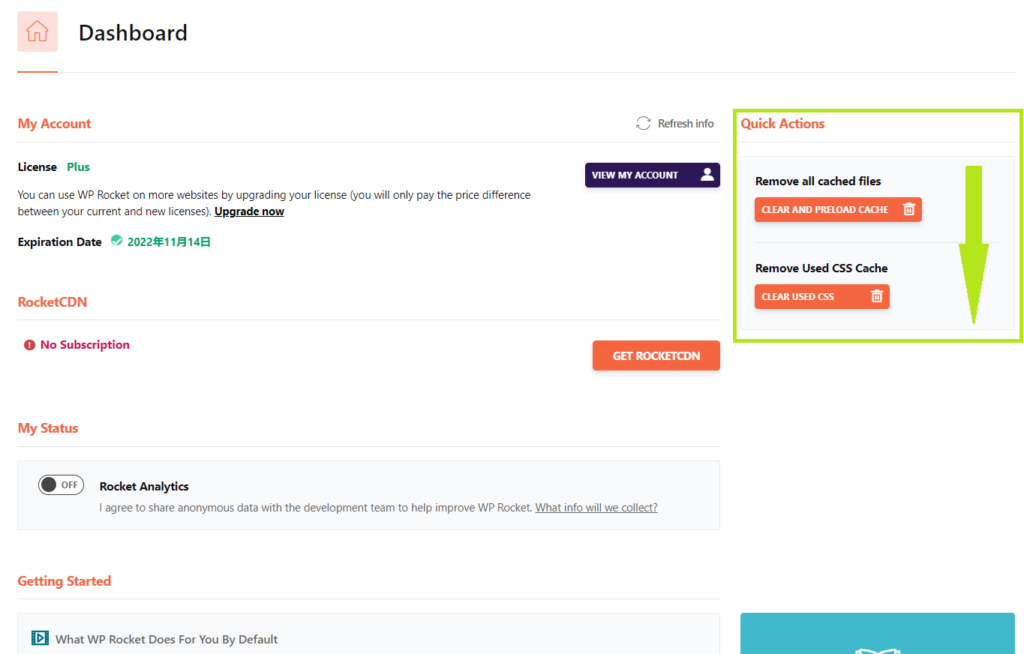Image resolution: width=1024 pixels, height=654 pixels.
Task: Click the Dashboard home icon
Action: 37,32
